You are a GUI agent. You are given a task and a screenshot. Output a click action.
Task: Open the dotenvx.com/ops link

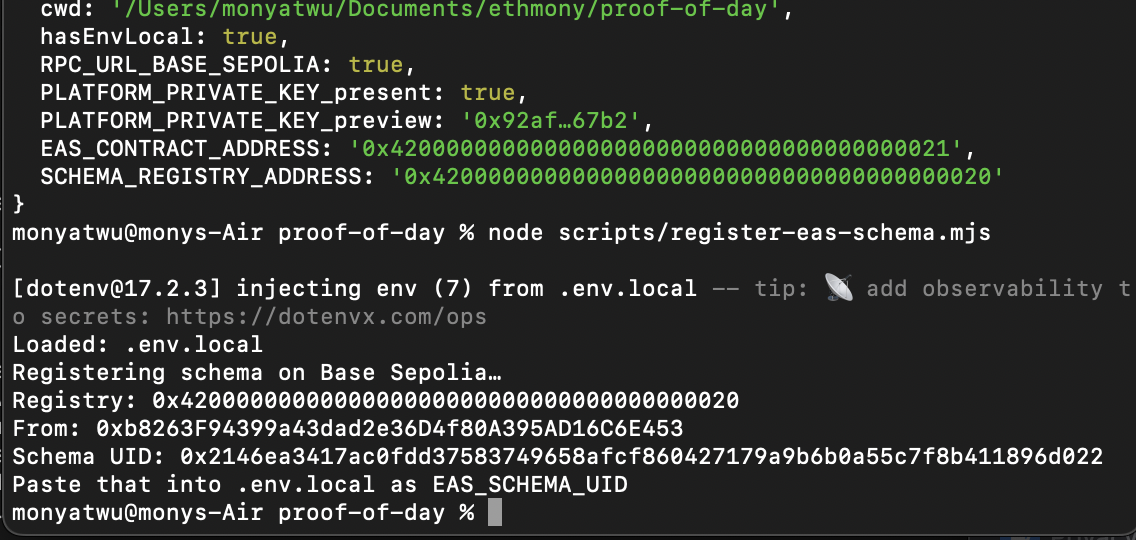326,316
